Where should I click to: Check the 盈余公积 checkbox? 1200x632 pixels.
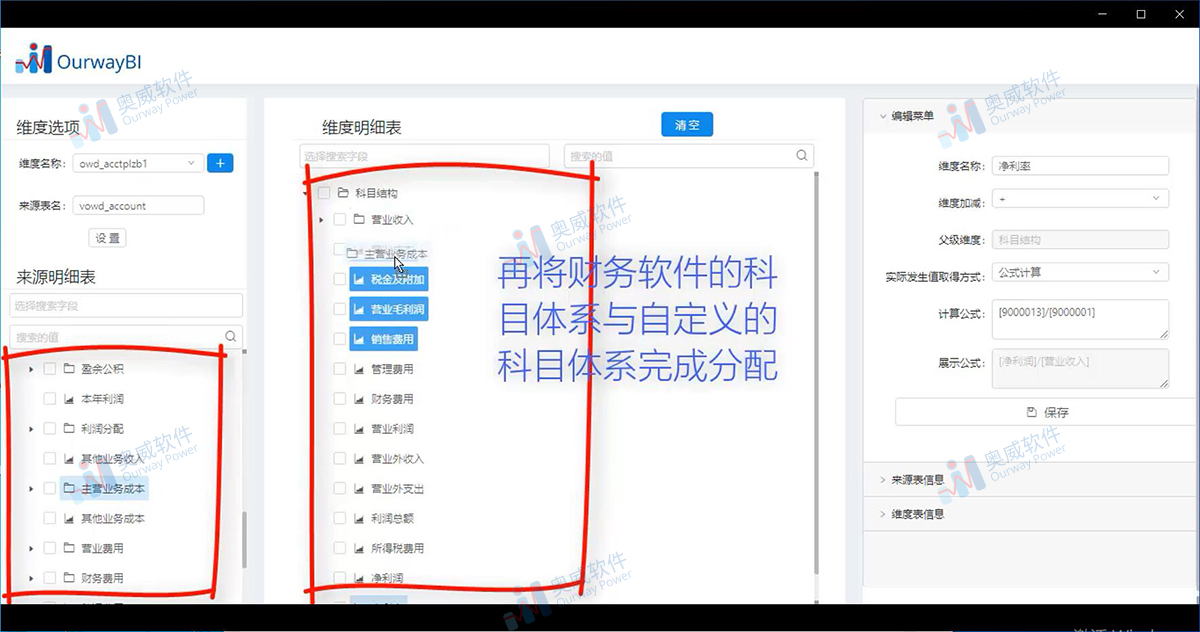pyautogui.click(x=49, y=369)
